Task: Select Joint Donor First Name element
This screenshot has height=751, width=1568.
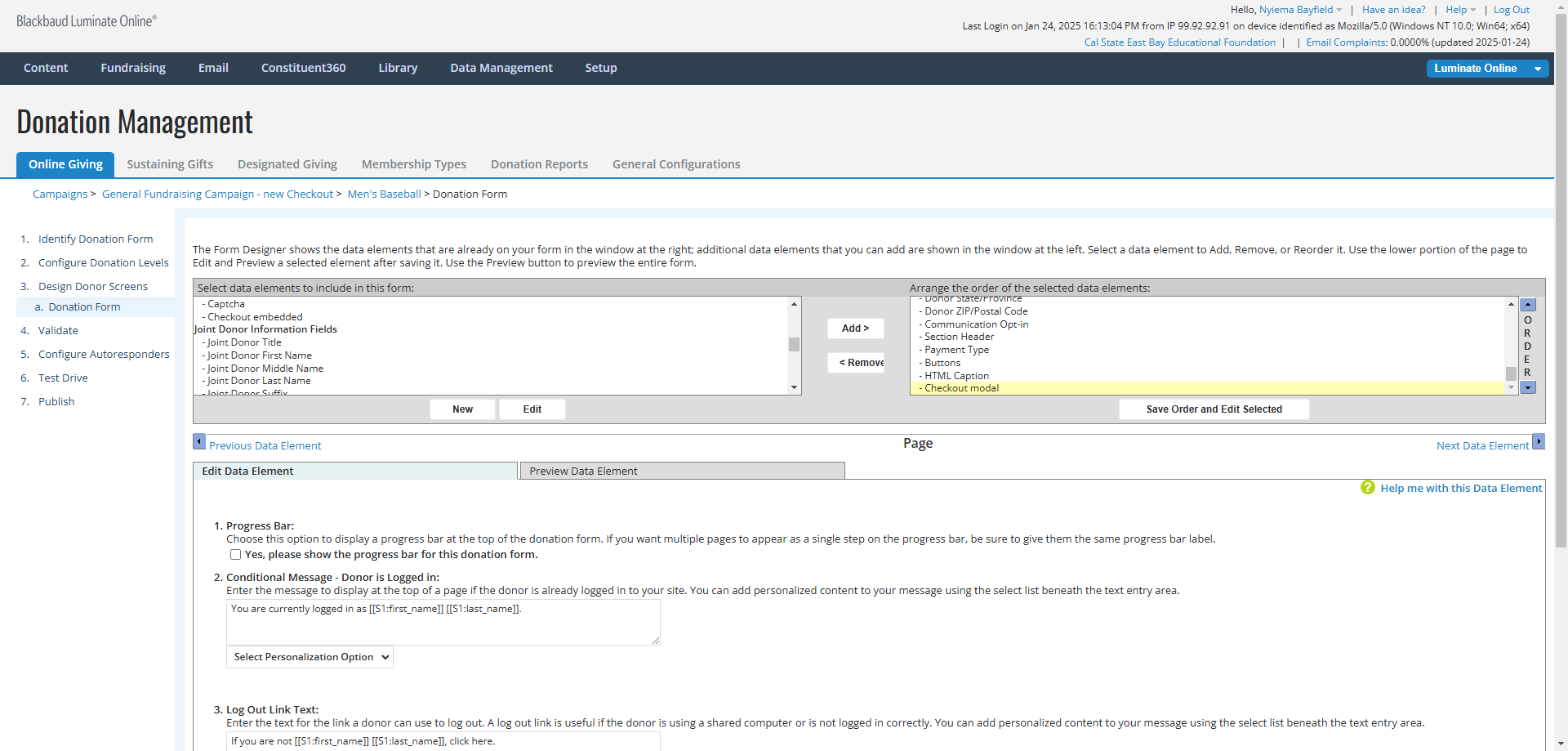Action: 490,355
